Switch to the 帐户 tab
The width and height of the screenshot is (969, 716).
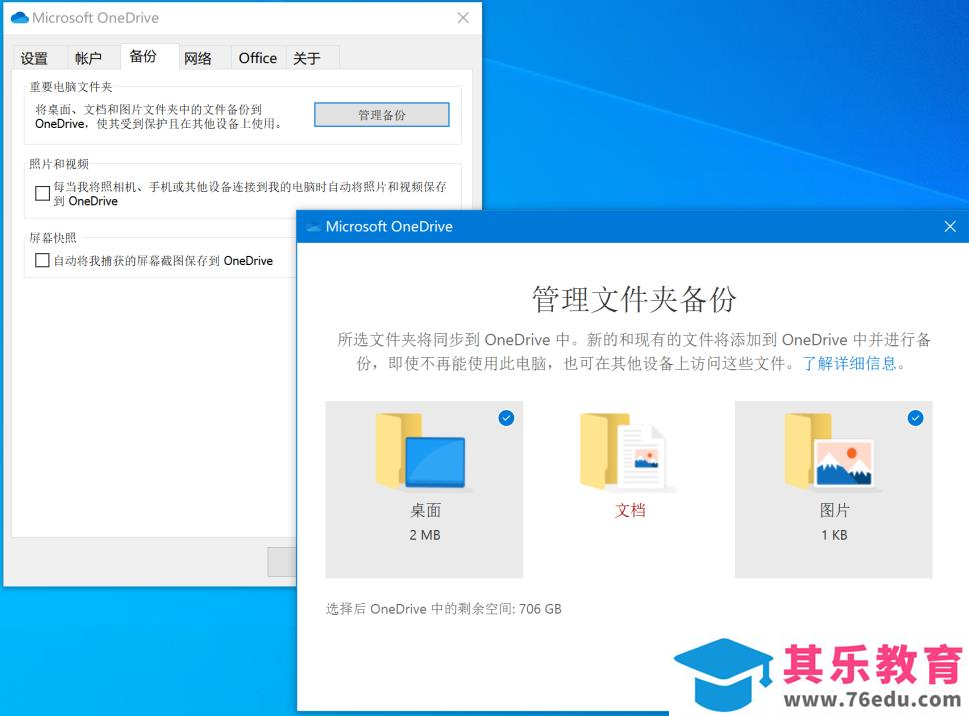(88, 58)
